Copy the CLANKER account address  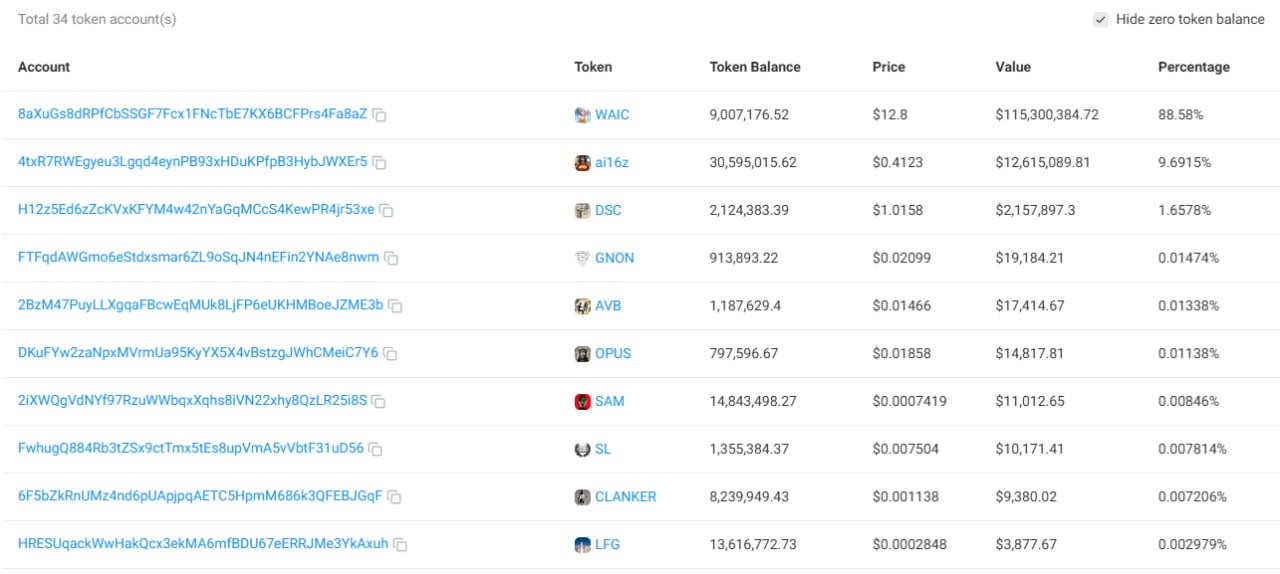(395, 497)
